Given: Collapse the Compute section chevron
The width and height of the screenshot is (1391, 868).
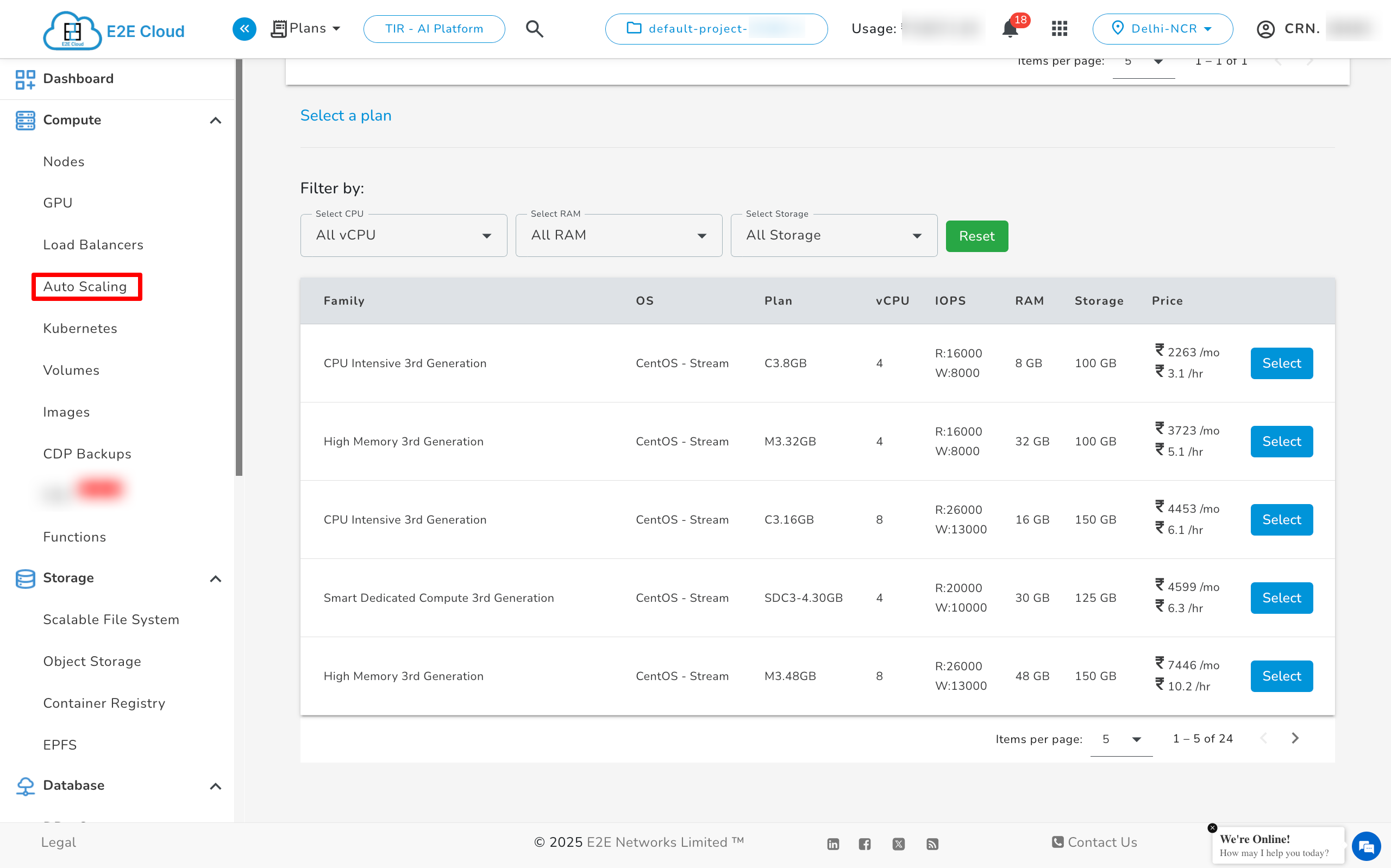Looking at the screenshot, I should tap(215, 121).
